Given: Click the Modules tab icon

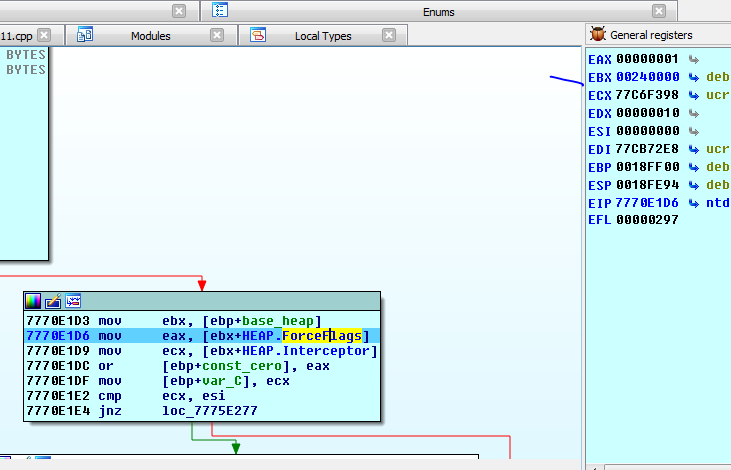Looking at the screenshot, I should click(x=86, y=35).
